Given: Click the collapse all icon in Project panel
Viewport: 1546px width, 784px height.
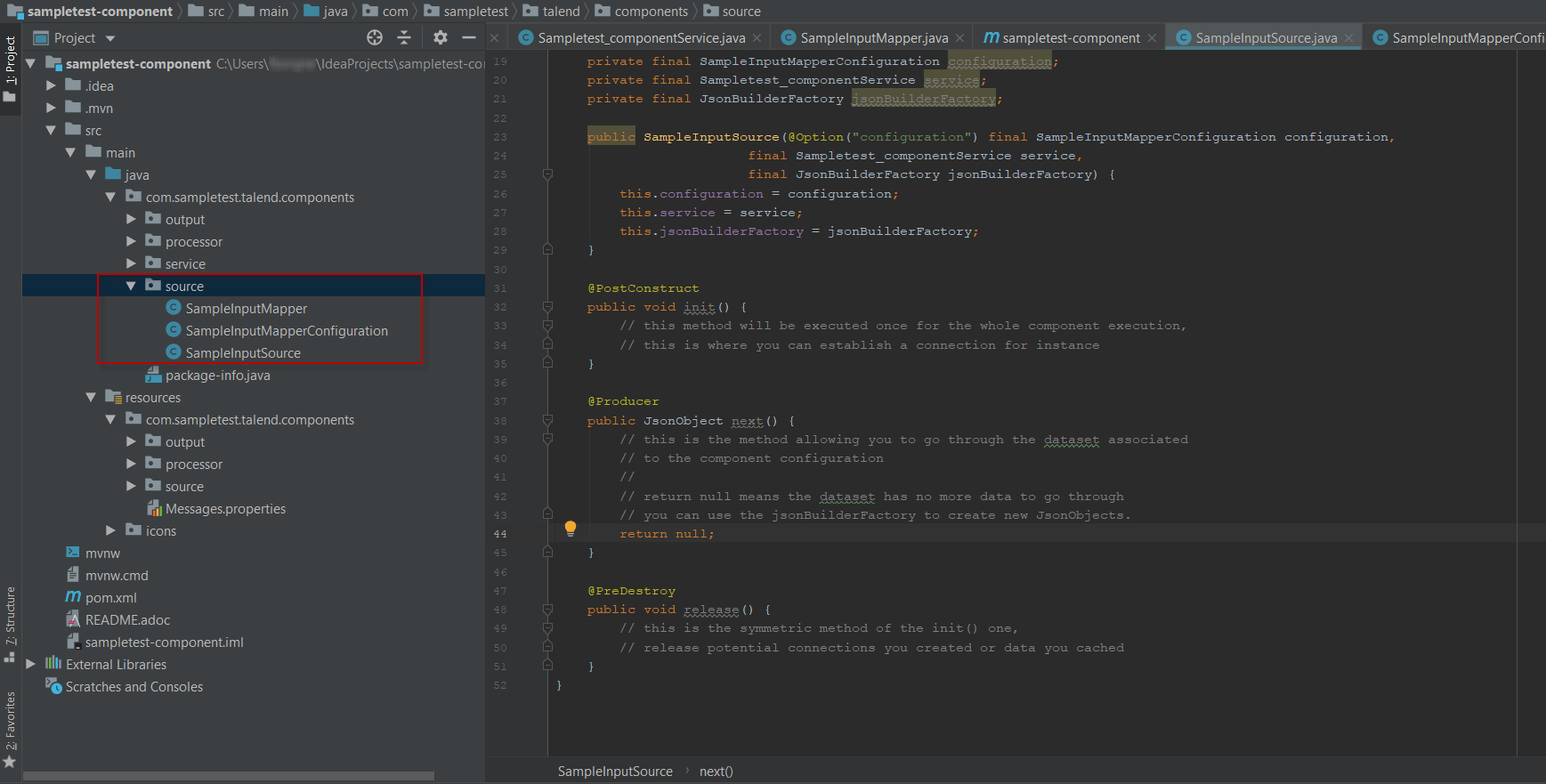Looking at the screenshot, I should (x=404, y=37).
